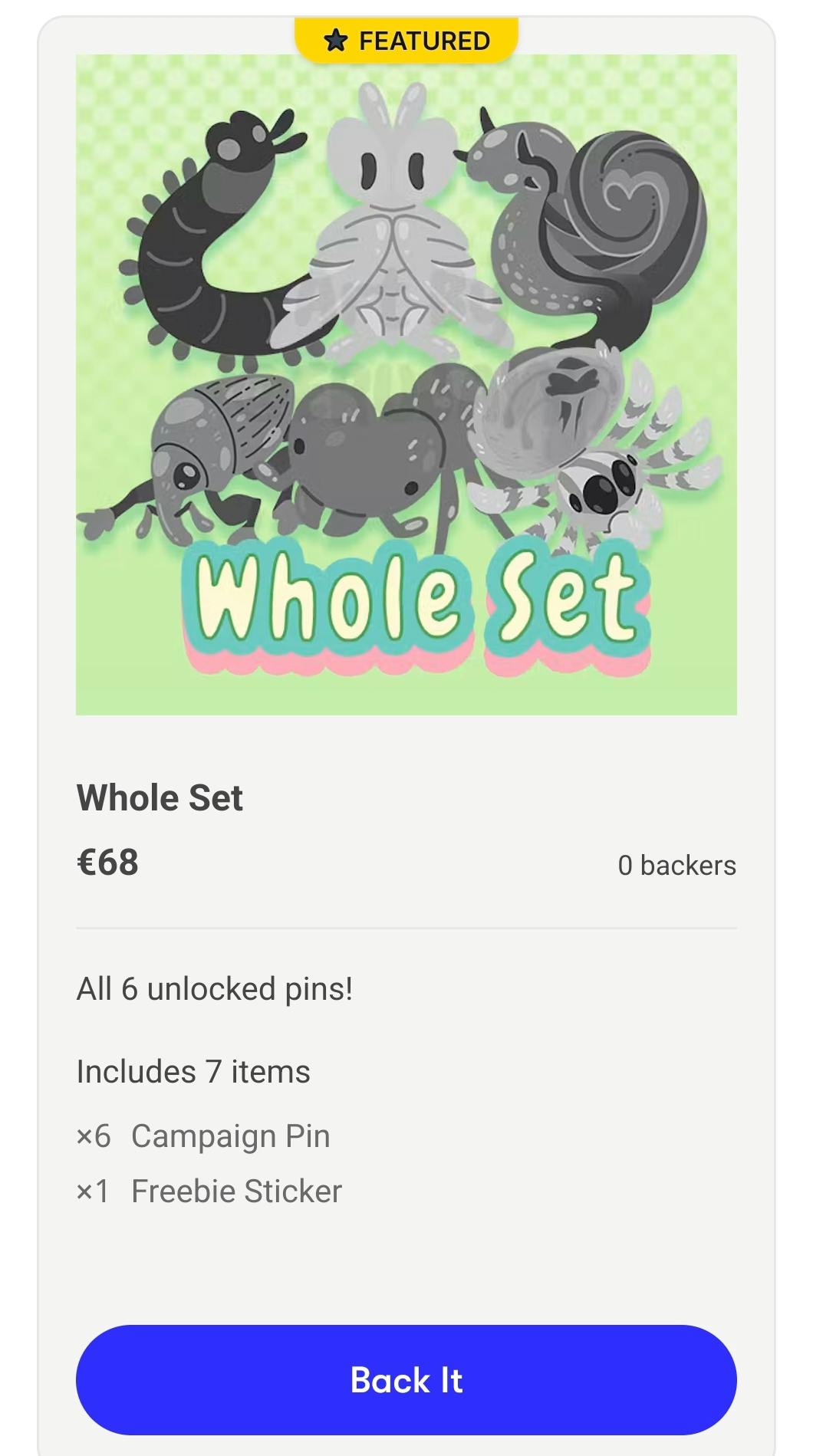
Task: Open the Whole Set reward title
Action: click(160, 797)
